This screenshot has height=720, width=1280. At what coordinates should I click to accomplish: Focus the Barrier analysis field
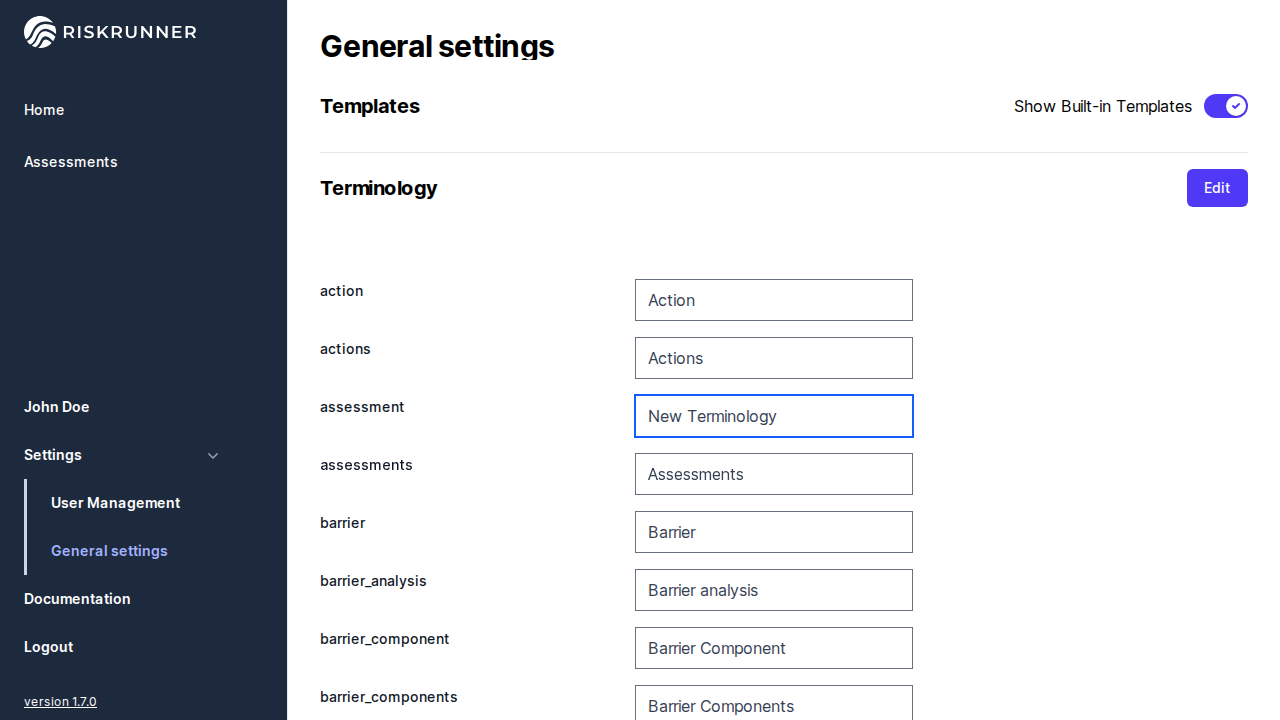coord(773,590)
